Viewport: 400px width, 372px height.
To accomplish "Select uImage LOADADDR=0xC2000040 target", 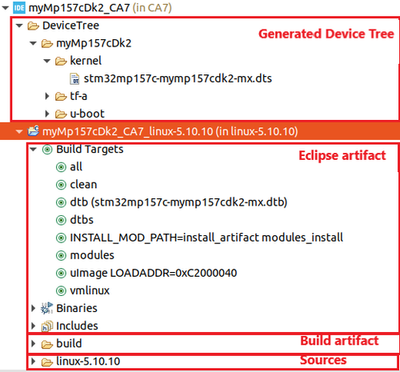I will (x=153, y=273).
